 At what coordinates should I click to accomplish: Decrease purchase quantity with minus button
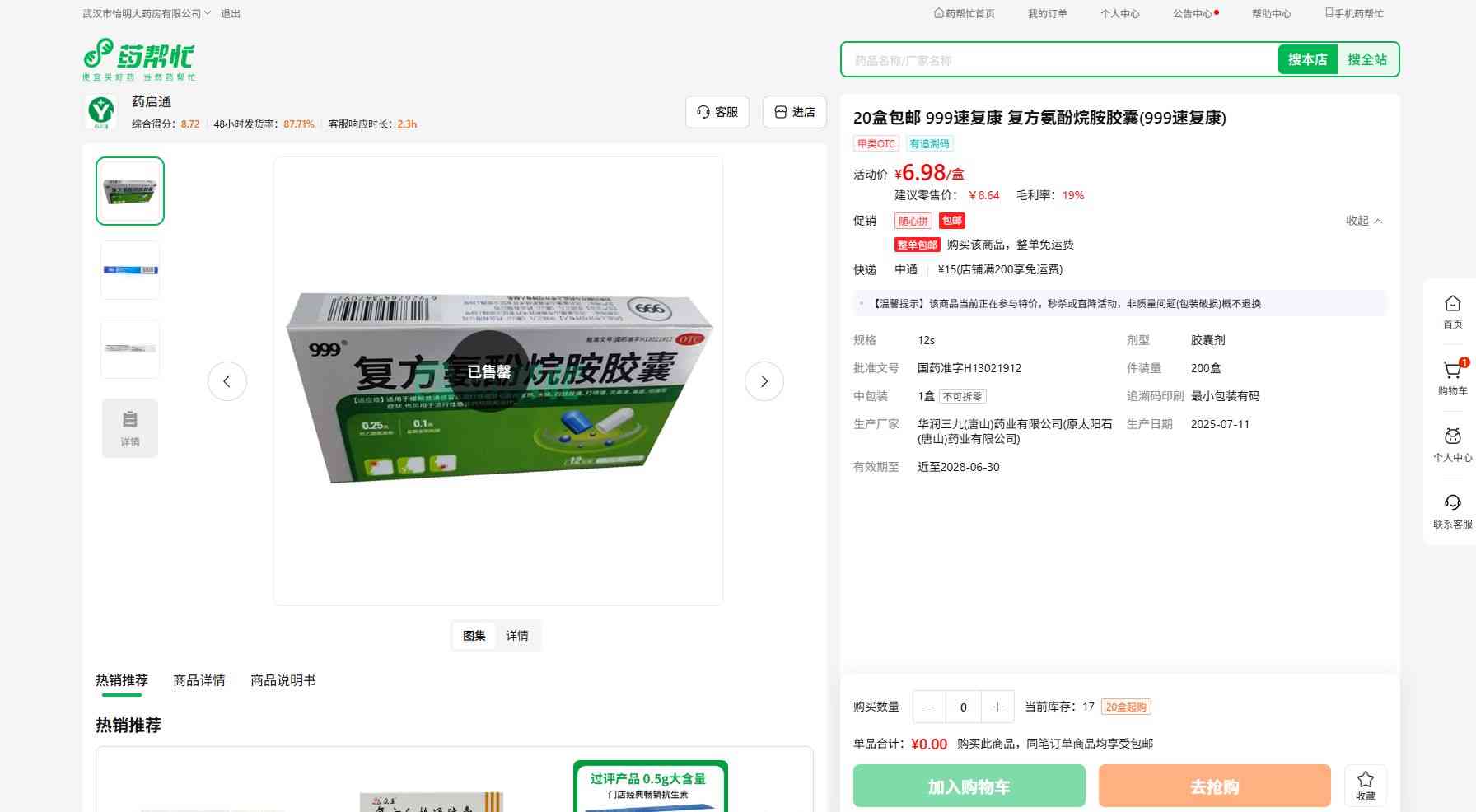pos(929,707)
